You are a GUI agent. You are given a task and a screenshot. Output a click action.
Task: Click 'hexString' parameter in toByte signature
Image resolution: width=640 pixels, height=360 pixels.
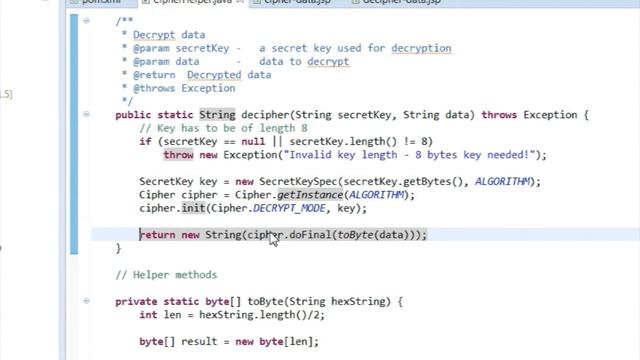click(358, 301)
